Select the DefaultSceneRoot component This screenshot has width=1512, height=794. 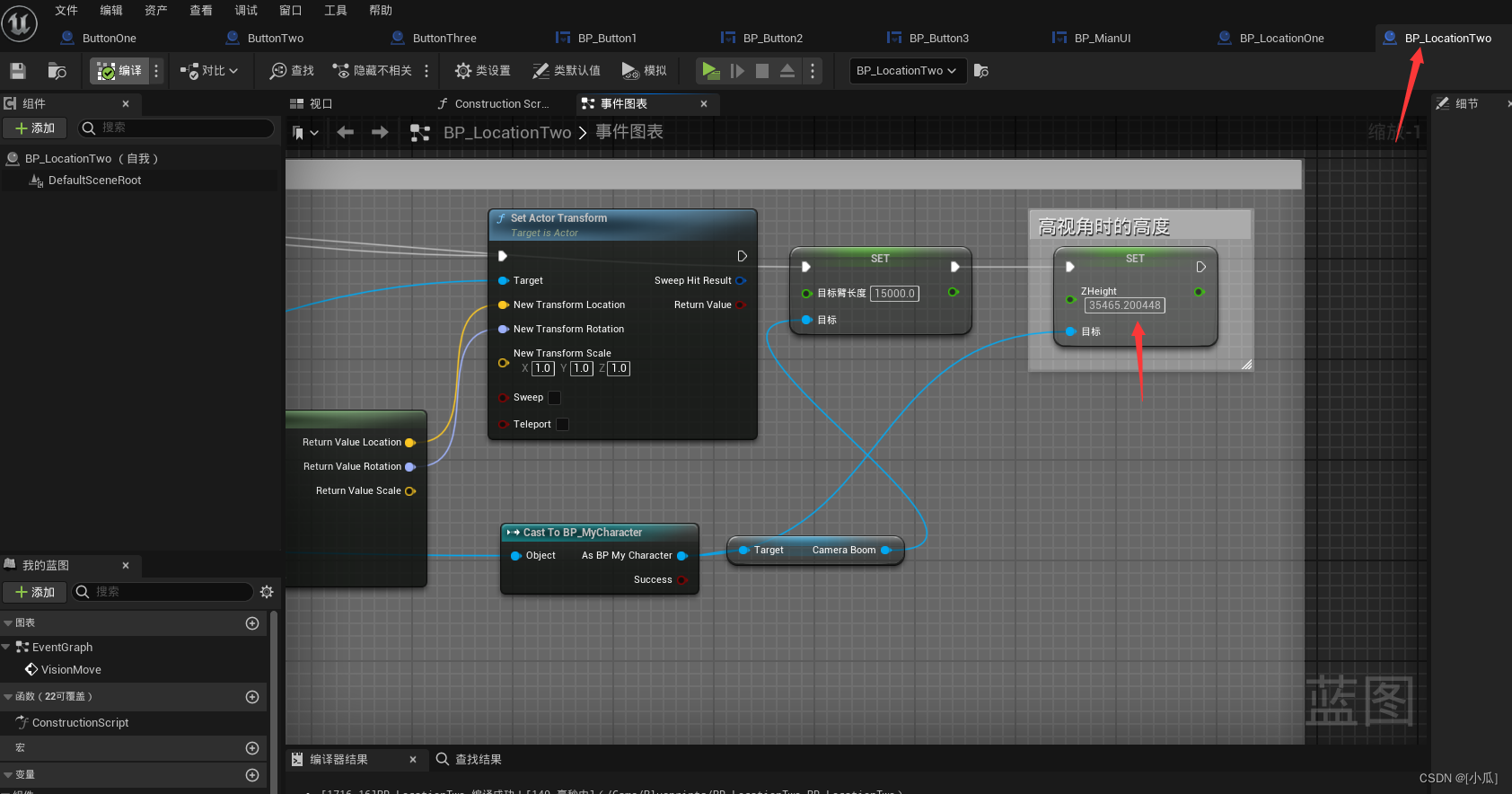(x=94, y=181)
